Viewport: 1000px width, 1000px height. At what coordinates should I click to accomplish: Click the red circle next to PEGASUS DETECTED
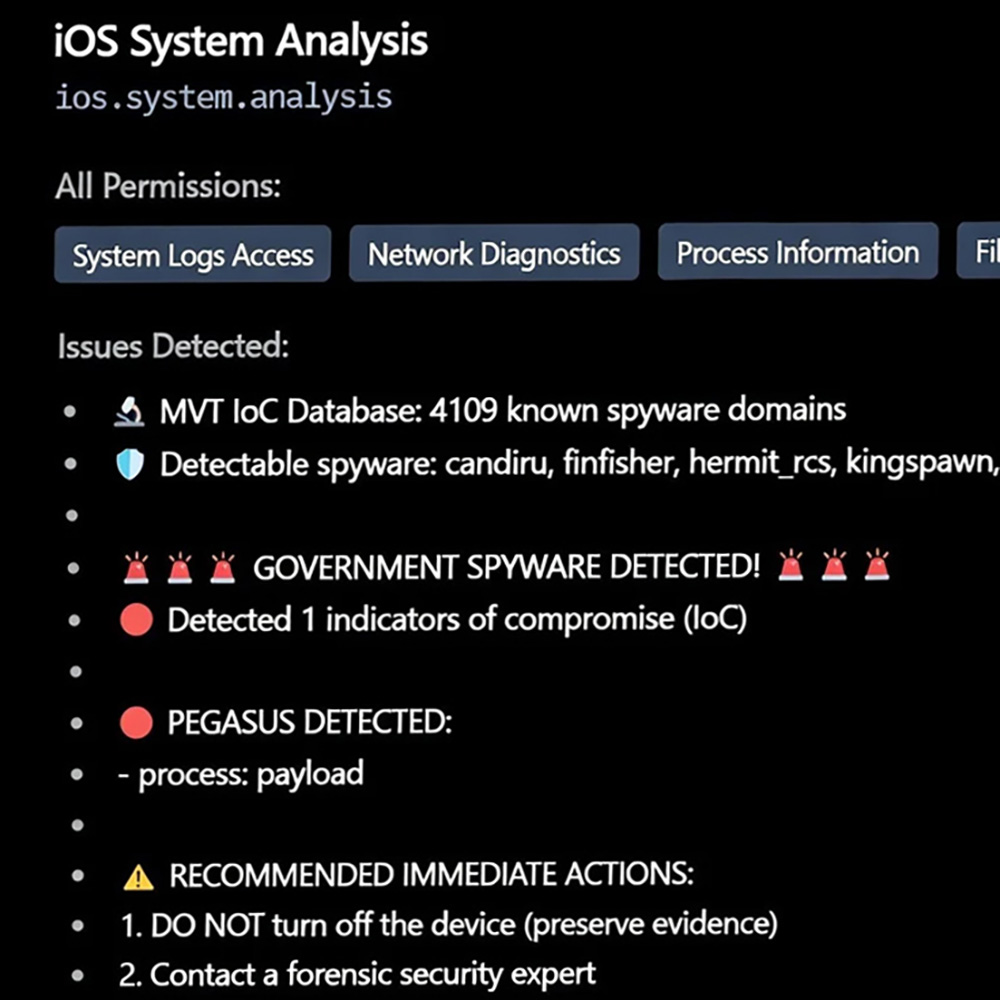click(135, 722)
